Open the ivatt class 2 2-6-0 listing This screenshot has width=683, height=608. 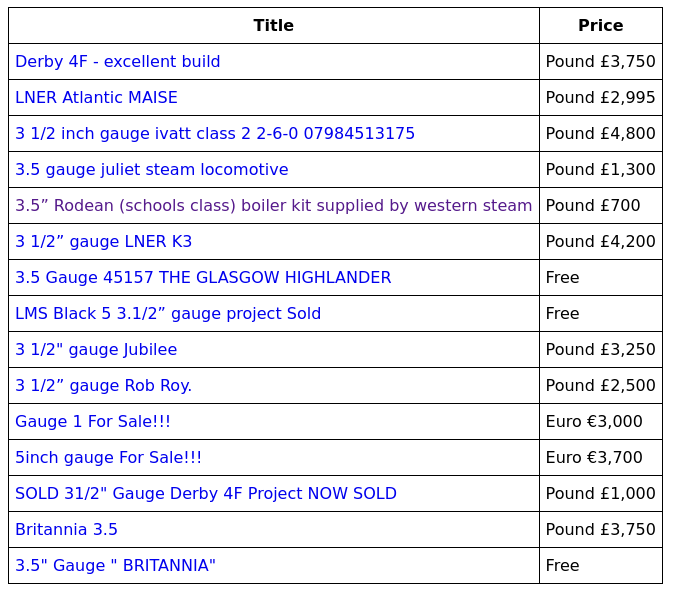tap(215, 134)
